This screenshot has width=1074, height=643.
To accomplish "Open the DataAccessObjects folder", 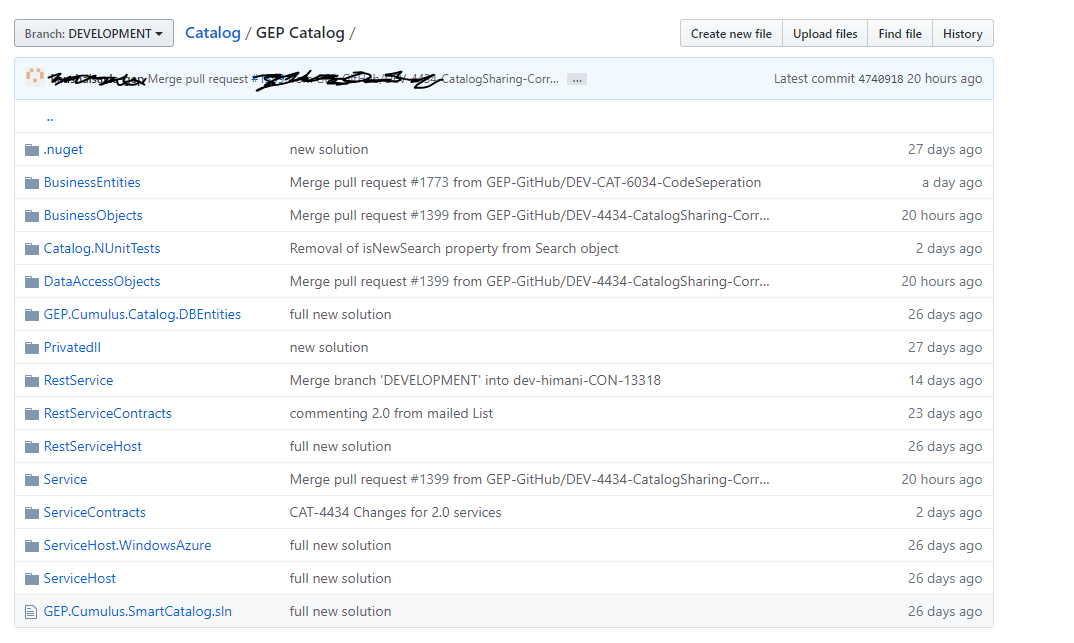I will tap(102, 281).
